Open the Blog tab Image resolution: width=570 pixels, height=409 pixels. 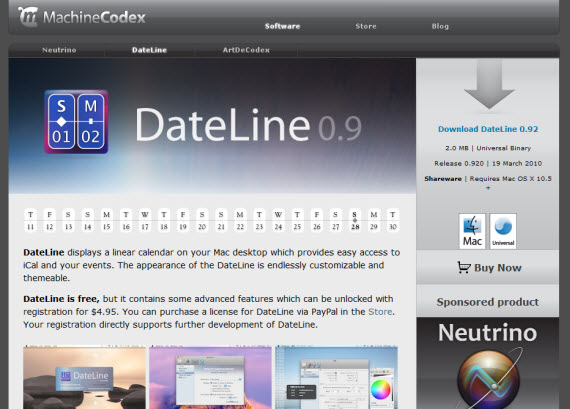click(x=440, y=26)
